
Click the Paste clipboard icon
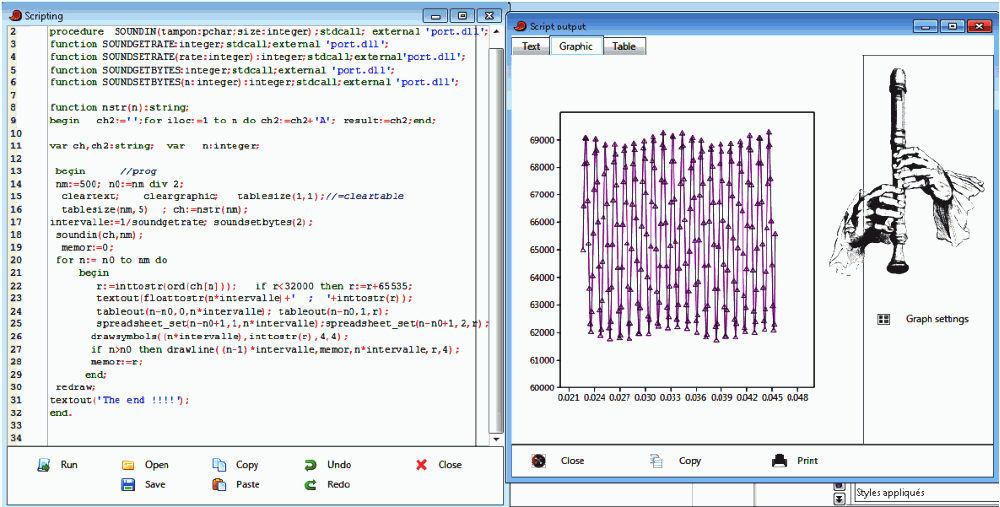(x=219, y=484)
